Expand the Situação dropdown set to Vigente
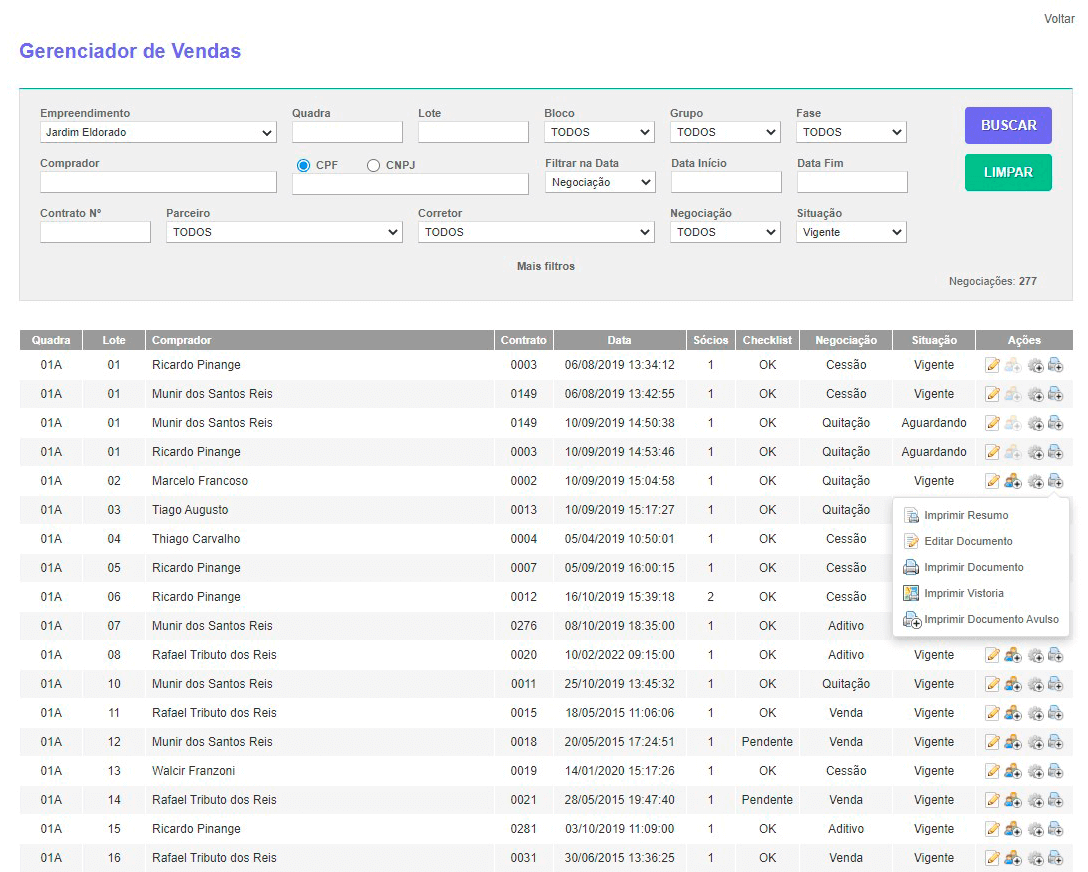The width and height of the screenshot is (1088, 872). click(x=851, y=232)
